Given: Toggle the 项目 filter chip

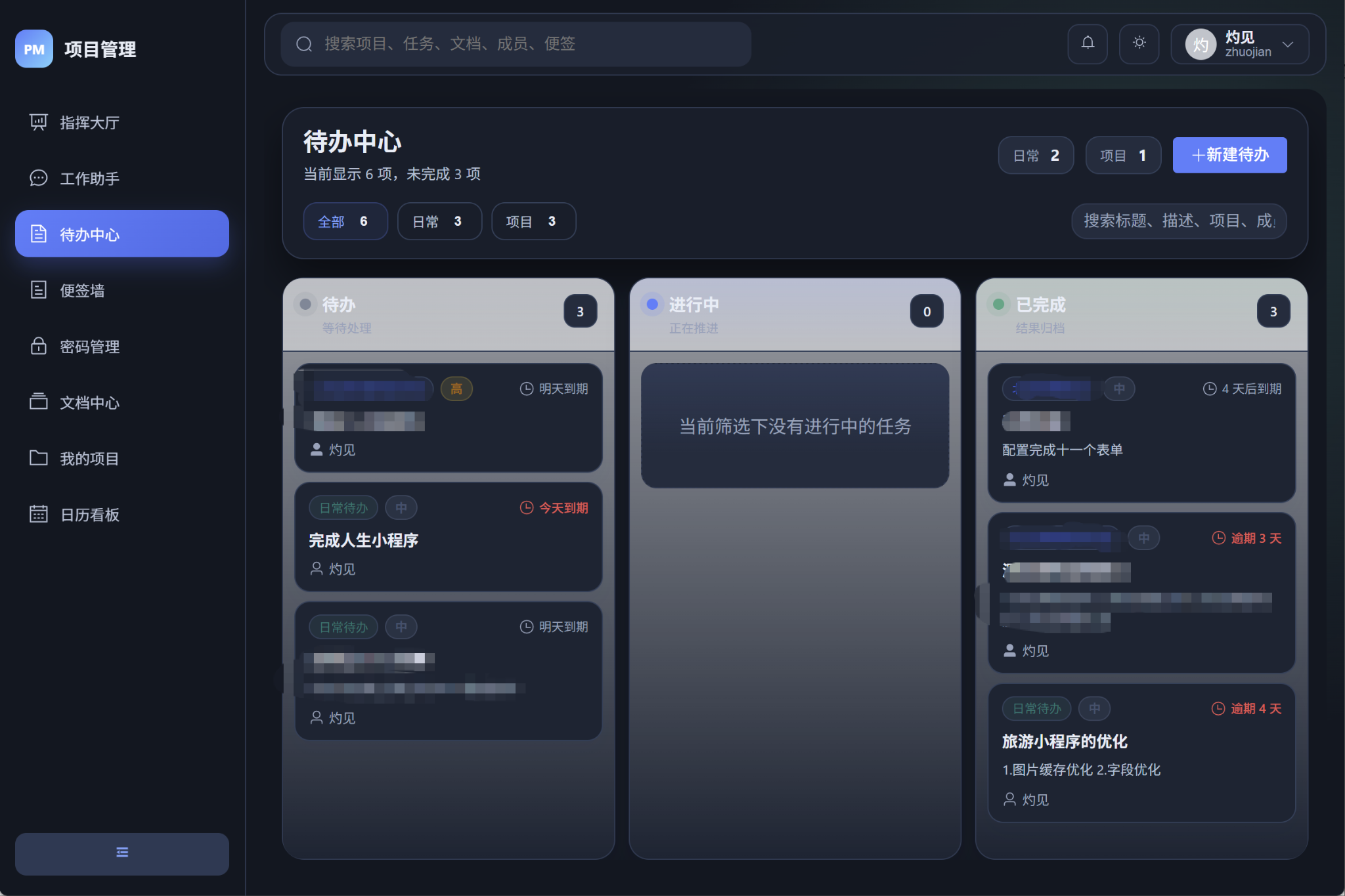Looking at the screenshot, I should (x=533, y=221).
